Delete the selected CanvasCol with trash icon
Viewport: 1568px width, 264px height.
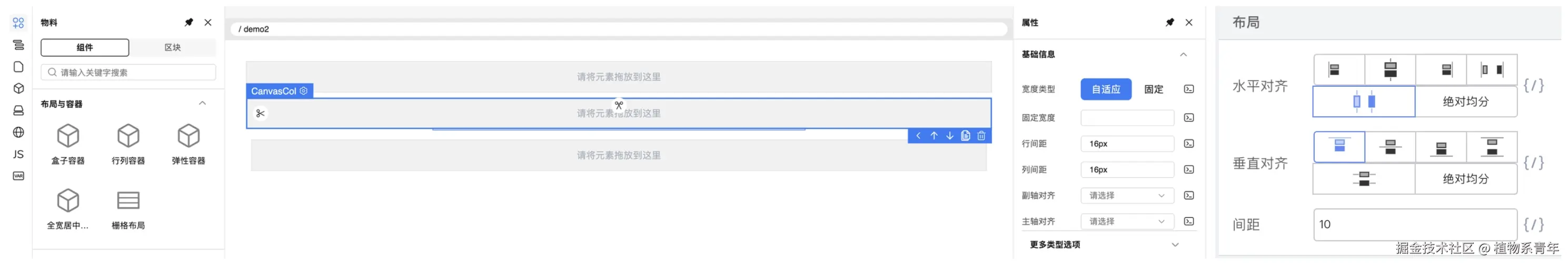click(981, 136)
